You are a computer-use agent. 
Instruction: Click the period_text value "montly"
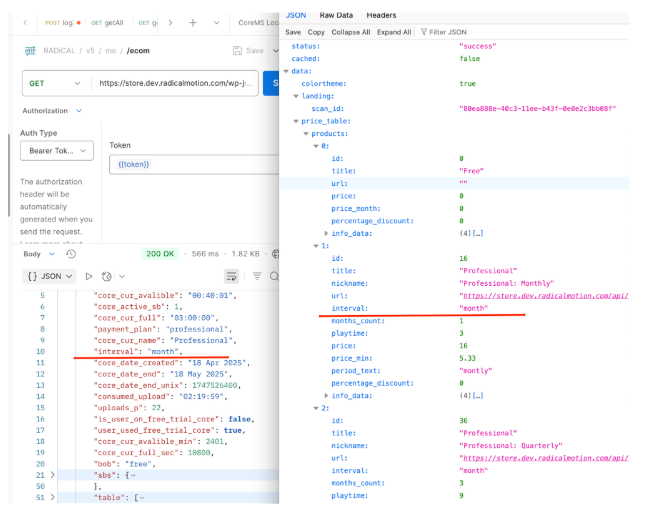click(476, 371)
